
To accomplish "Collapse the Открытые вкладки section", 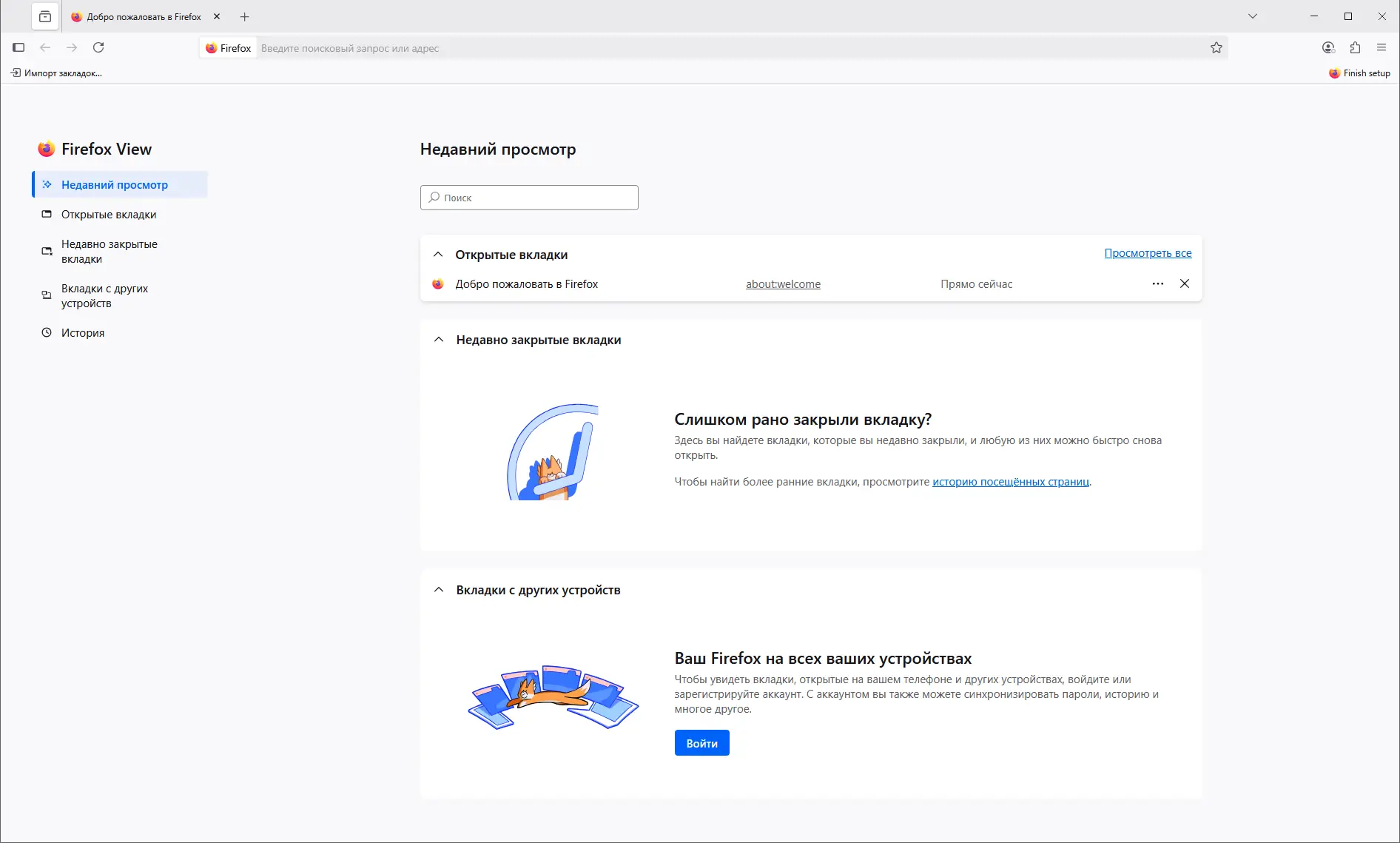I will point(437,255).
